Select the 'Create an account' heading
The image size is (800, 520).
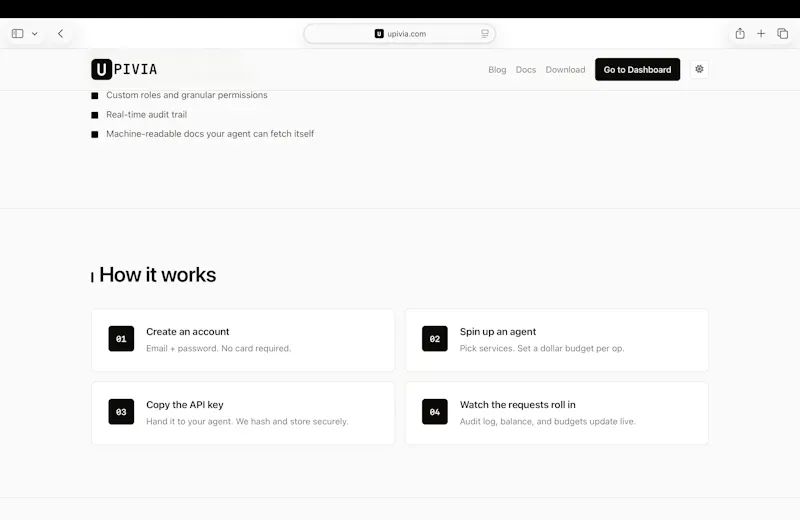(188, 332)
